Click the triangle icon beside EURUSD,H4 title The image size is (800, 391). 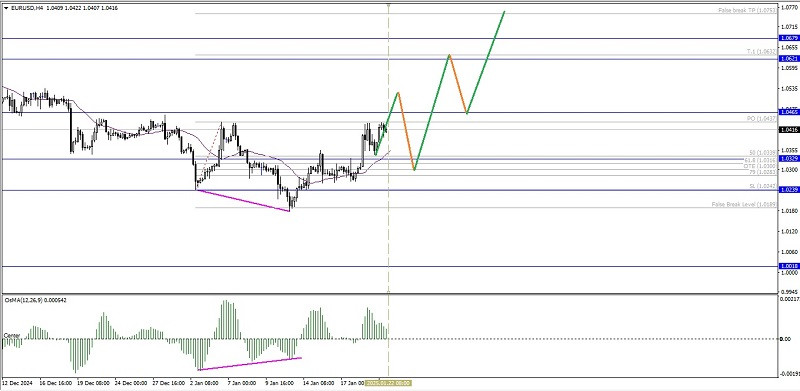pyautogui.click(x=5, y=8)
